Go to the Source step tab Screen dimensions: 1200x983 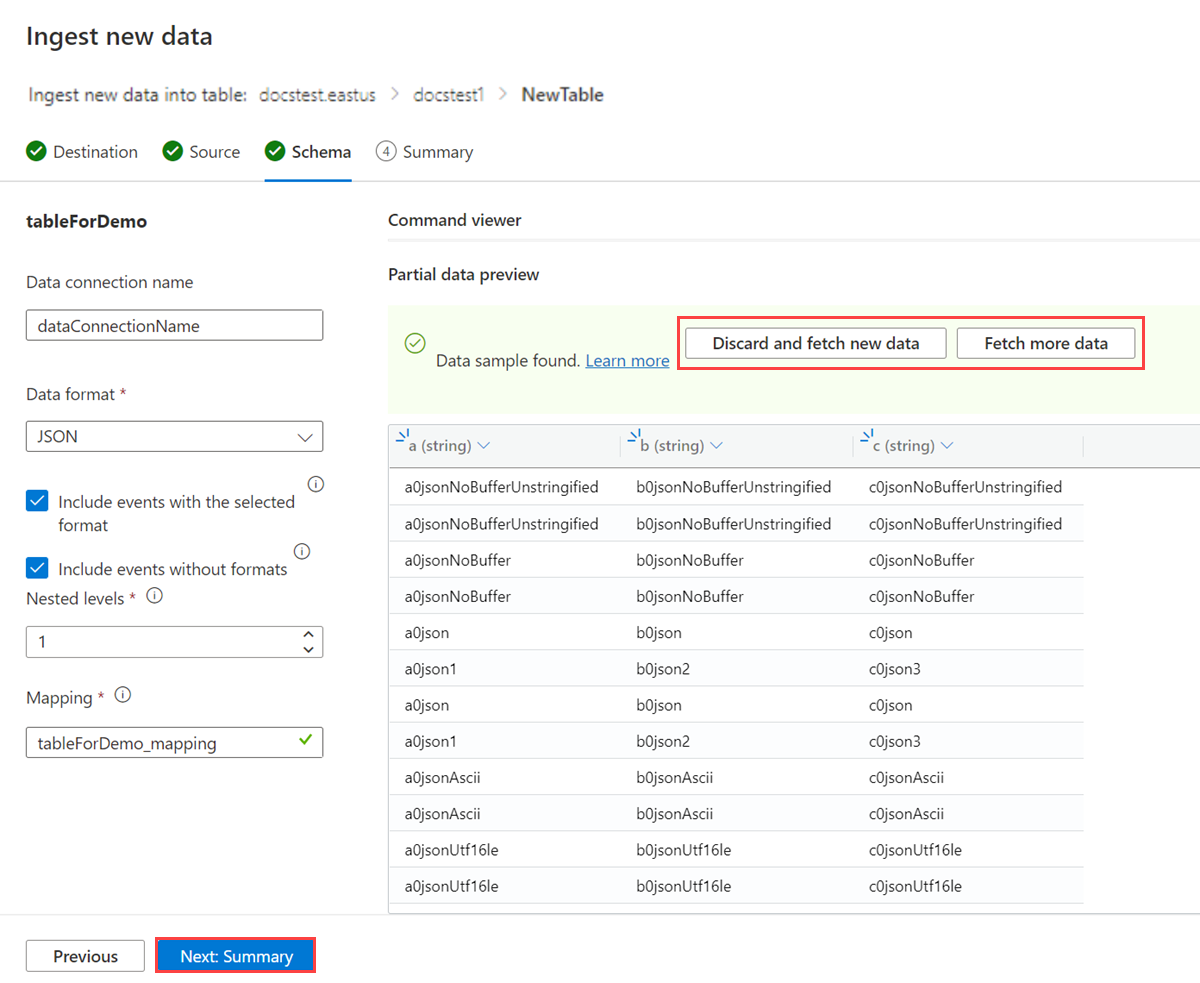[201, 152]
